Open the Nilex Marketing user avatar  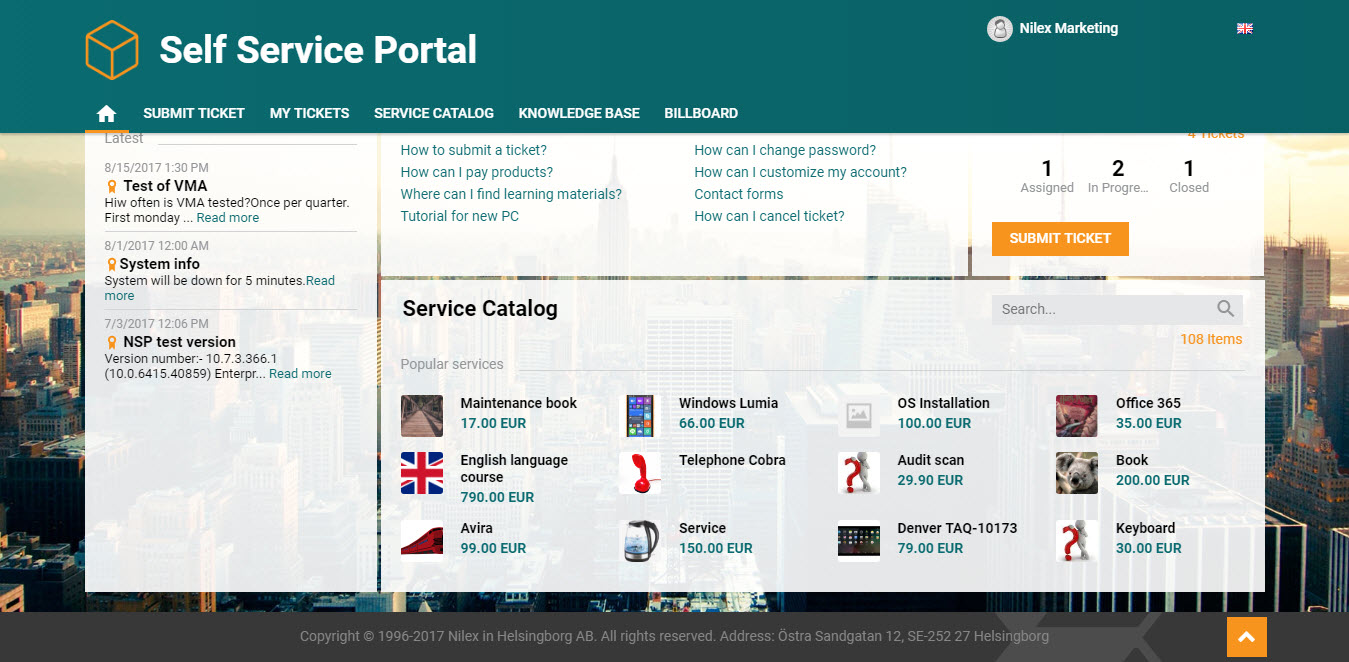coord(1000,29)
